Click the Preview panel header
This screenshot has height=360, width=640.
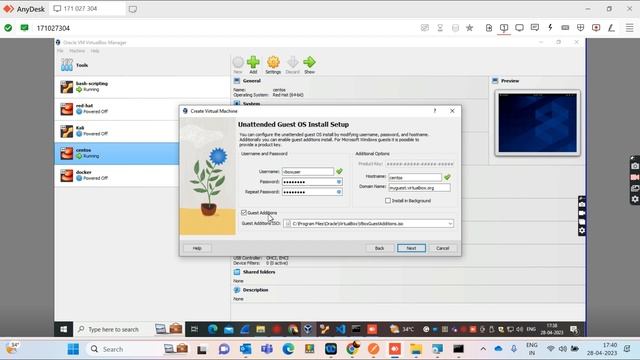tap(510, 81)
